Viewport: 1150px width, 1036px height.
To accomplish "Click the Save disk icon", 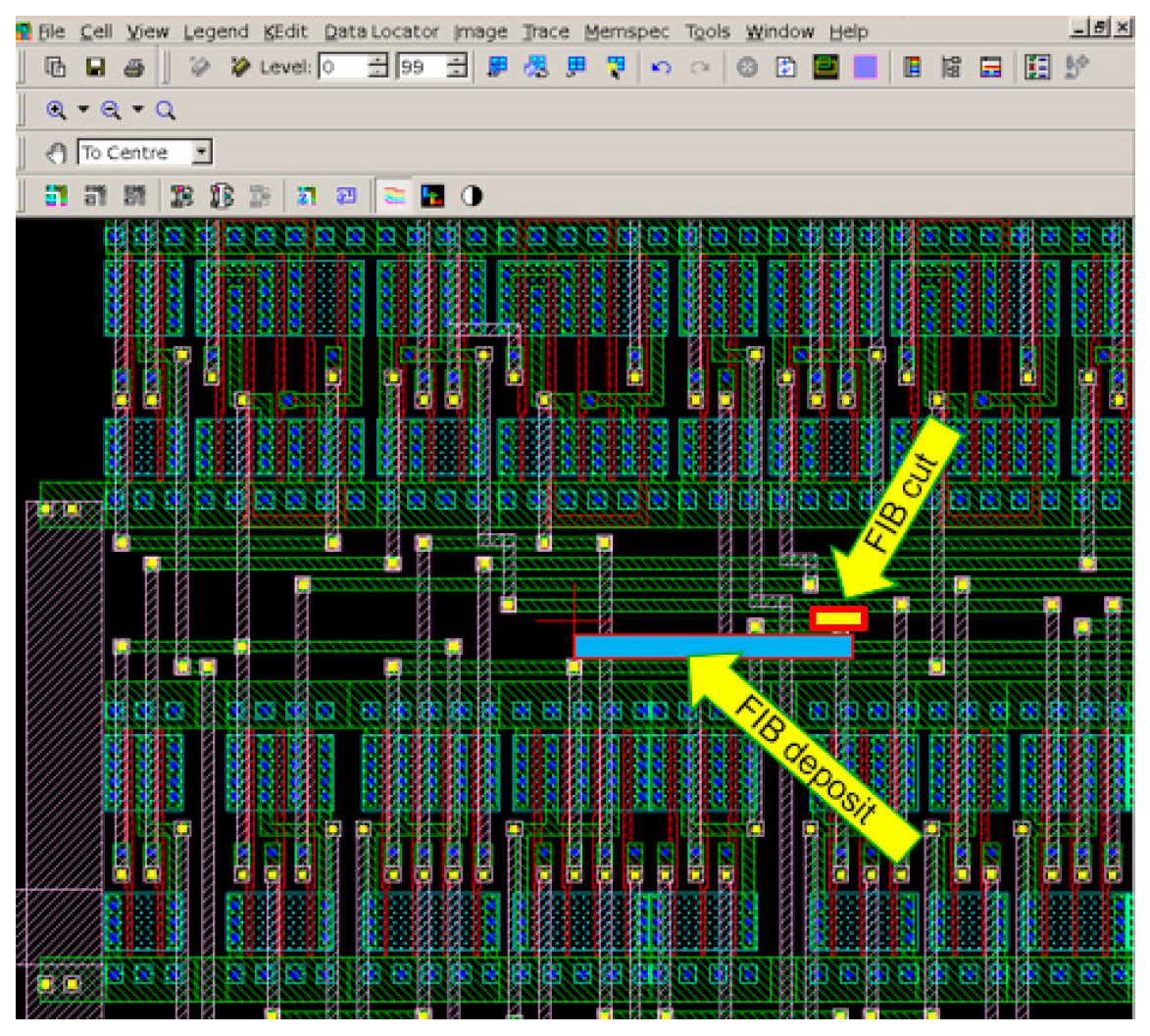I will tap(96, 68).
